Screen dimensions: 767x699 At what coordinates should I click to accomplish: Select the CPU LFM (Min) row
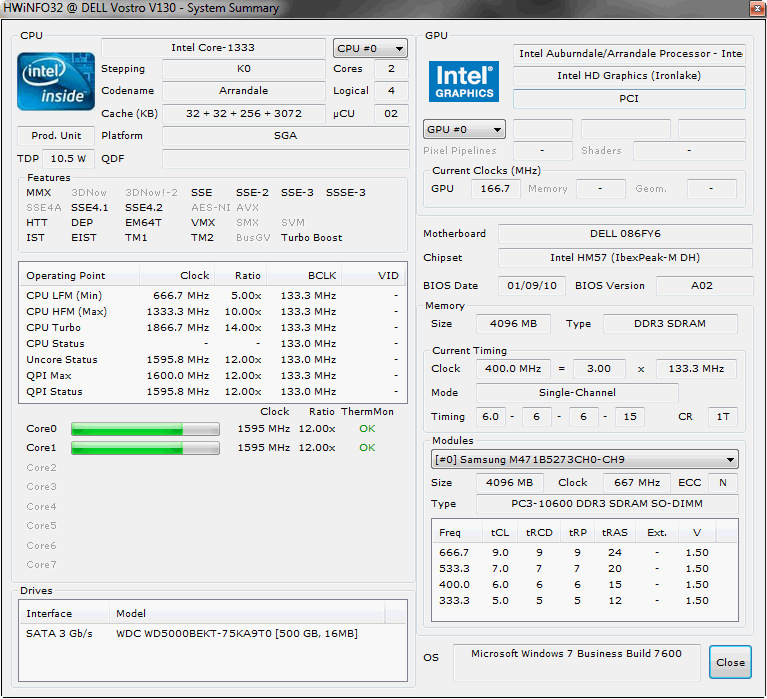(x=213, y=295)
